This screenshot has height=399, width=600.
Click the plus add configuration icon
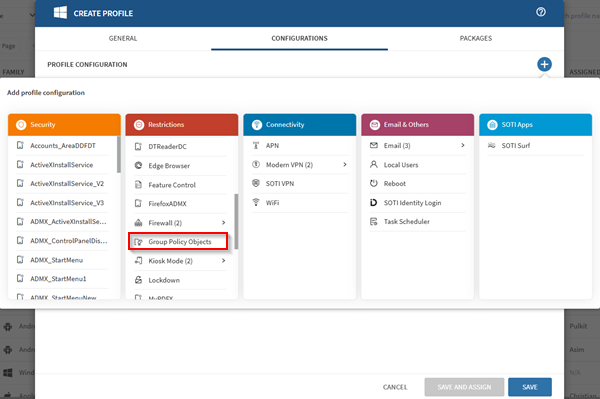pos(544,64)
